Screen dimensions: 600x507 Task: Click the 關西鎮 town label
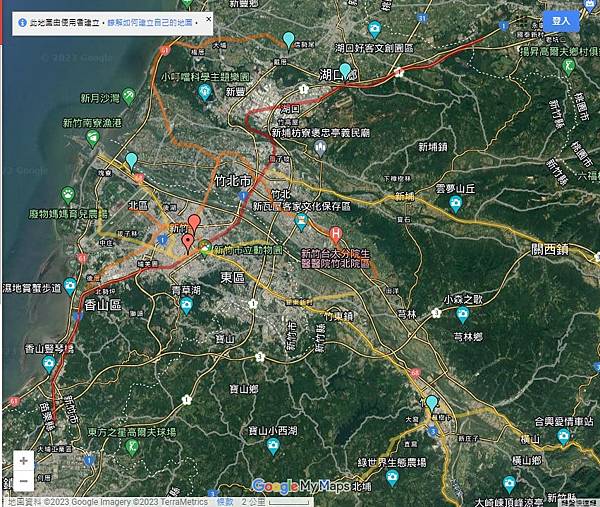click(549, 250)
